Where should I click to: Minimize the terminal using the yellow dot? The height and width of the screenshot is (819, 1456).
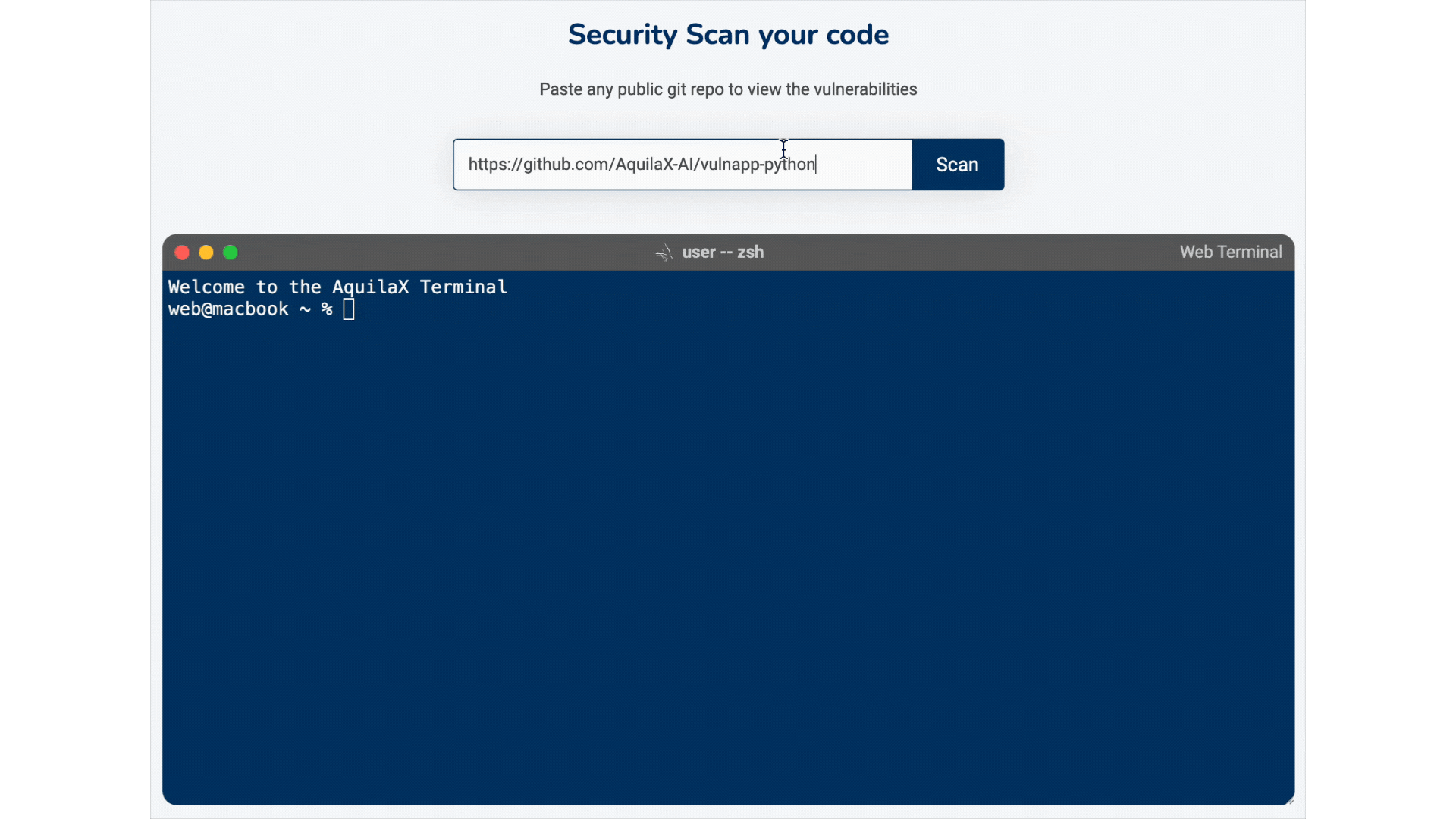206,253
